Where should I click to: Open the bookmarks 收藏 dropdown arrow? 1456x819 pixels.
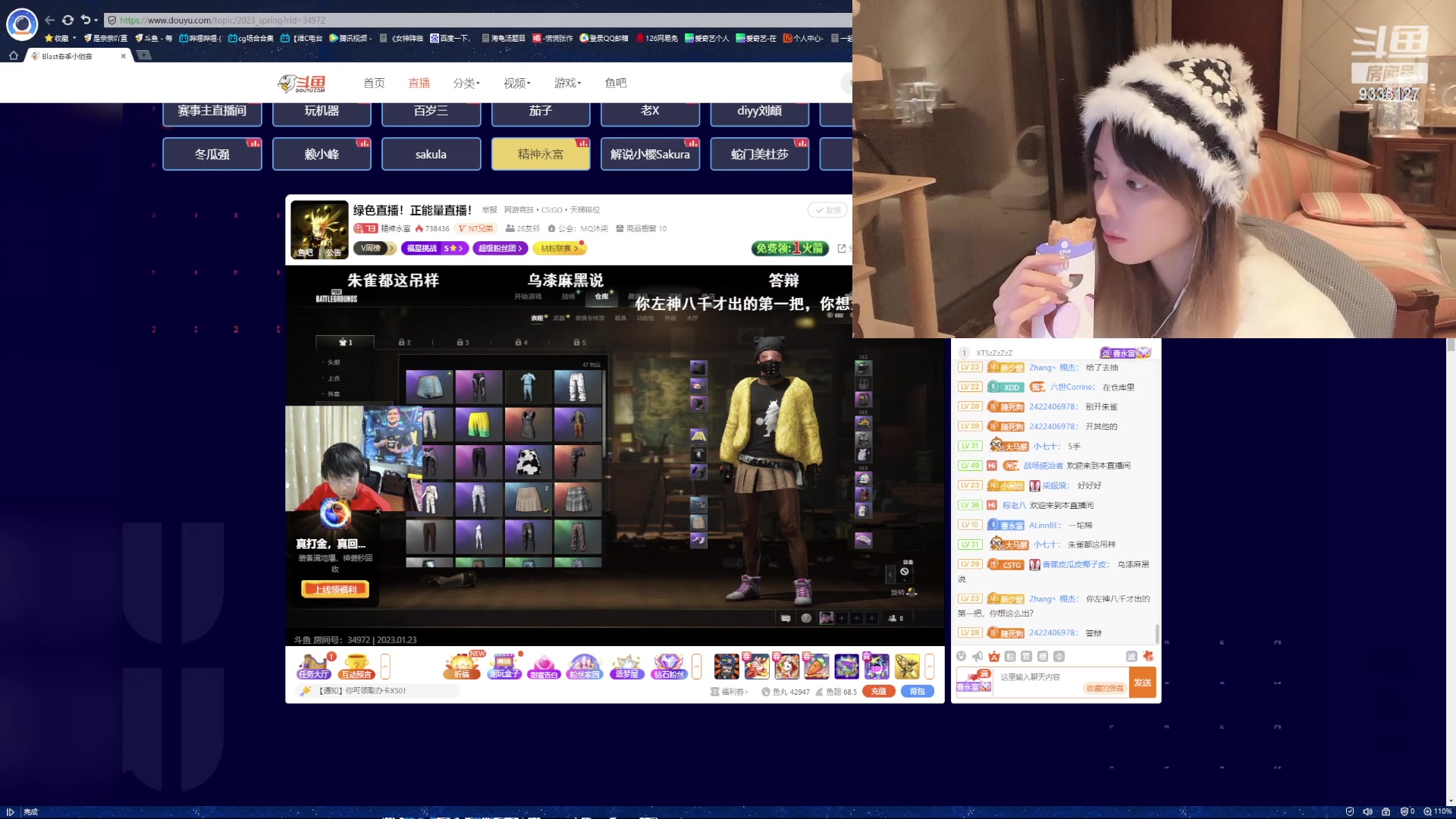74,38
